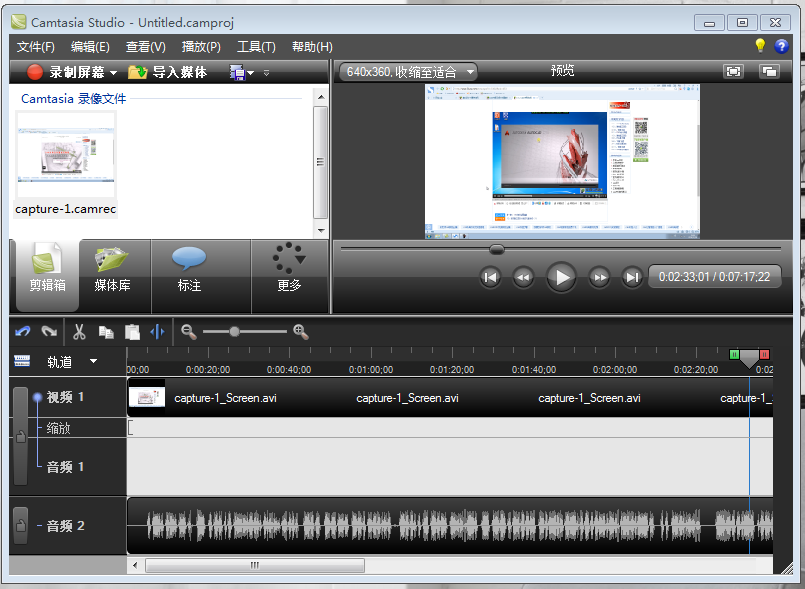This screenshot has width=805, height=589.
Task: Click the red Record the screen button
Action: pos(35,72)
